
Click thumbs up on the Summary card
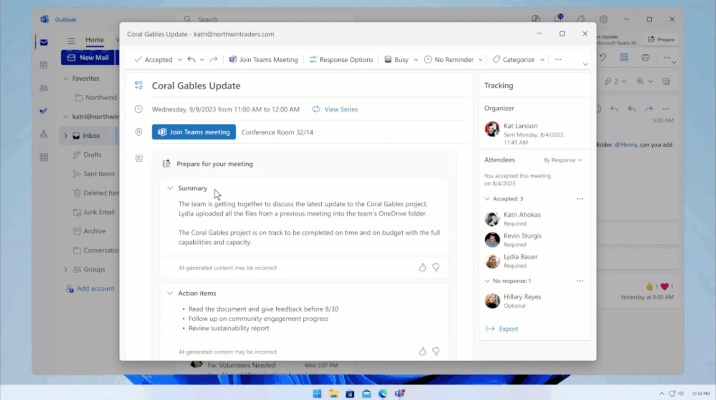(422, 267)
